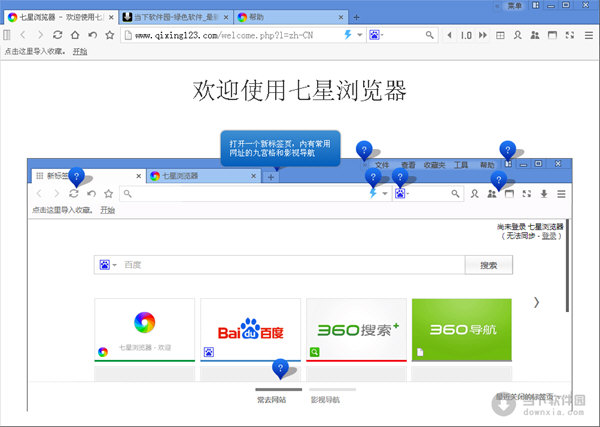Toggle speed mode lightning icon in address bar
This screenshot has height=427, width=600.
tap(347, 35)
